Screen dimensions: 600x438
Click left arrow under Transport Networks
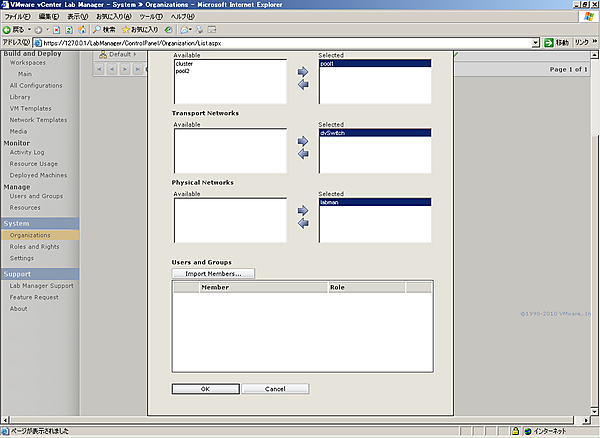(x=303, y=154)
